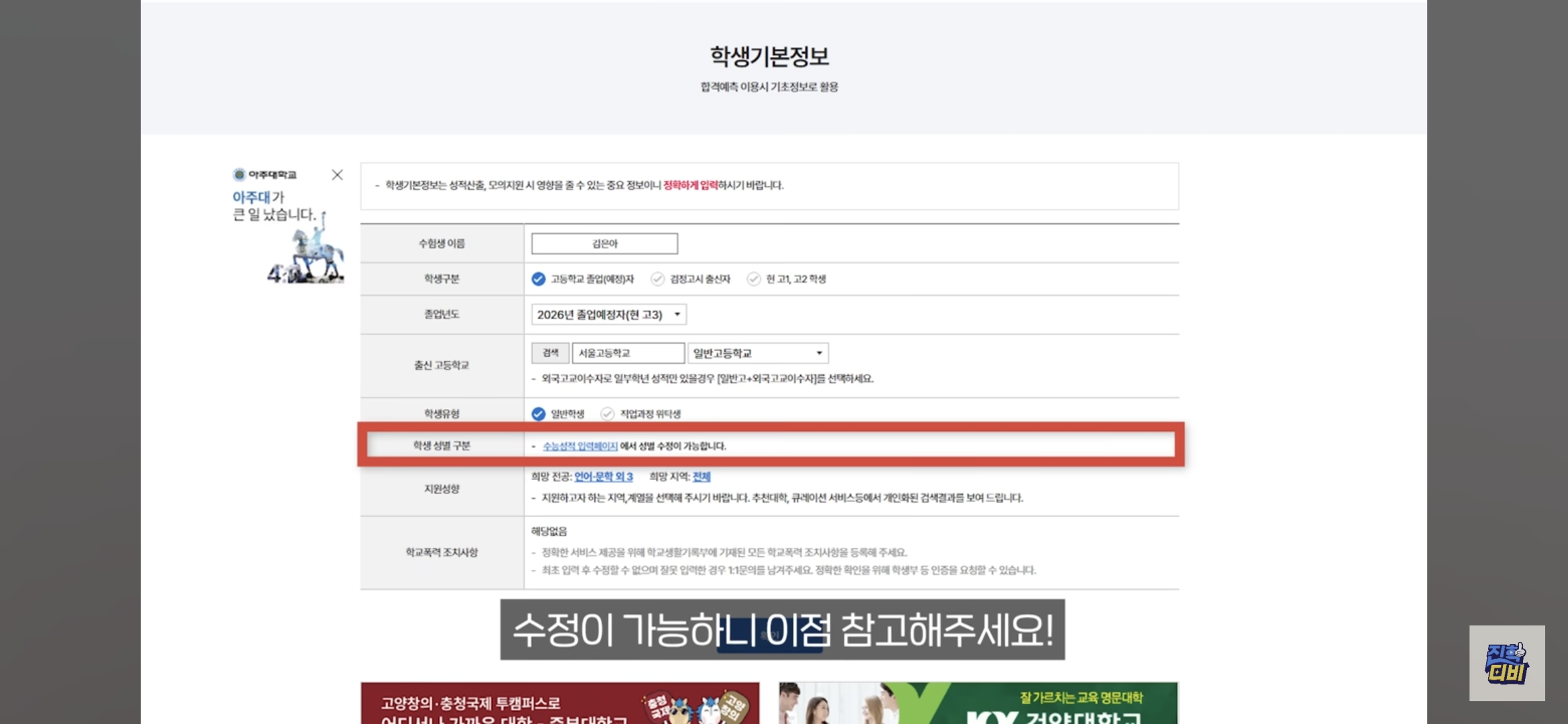Select 현 고1, 고2 학생 radio option
This screenshot has width=1568, height=724.
click(x=754, y=279)
